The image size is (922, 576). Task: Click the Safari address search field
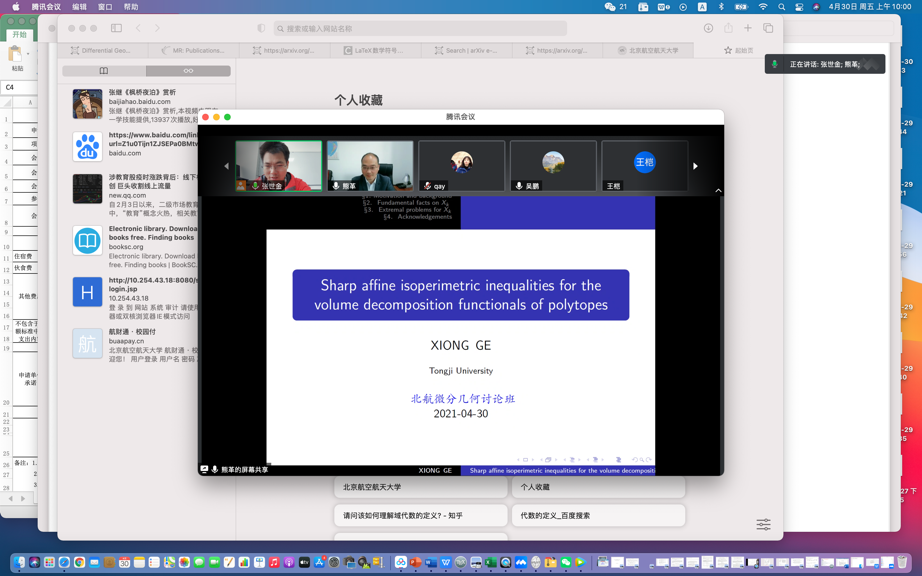420,29
